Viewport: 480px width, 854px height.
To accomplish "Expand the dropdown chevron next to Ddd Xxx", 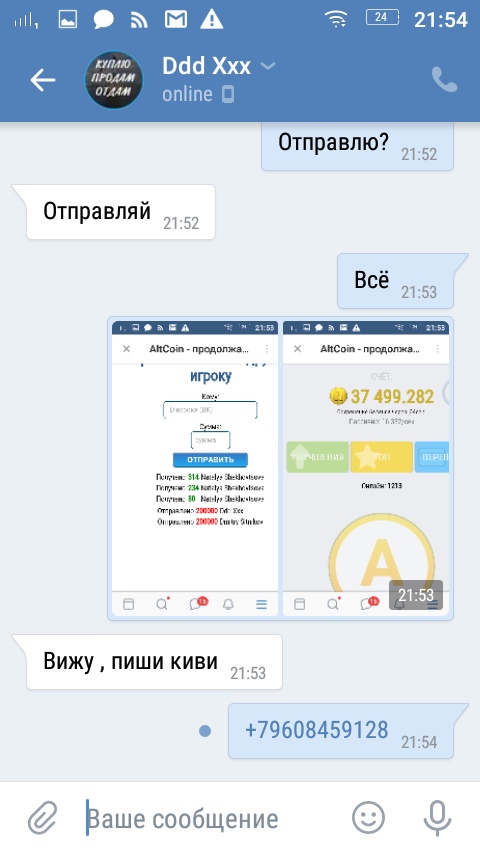I will tap(268, 66).
